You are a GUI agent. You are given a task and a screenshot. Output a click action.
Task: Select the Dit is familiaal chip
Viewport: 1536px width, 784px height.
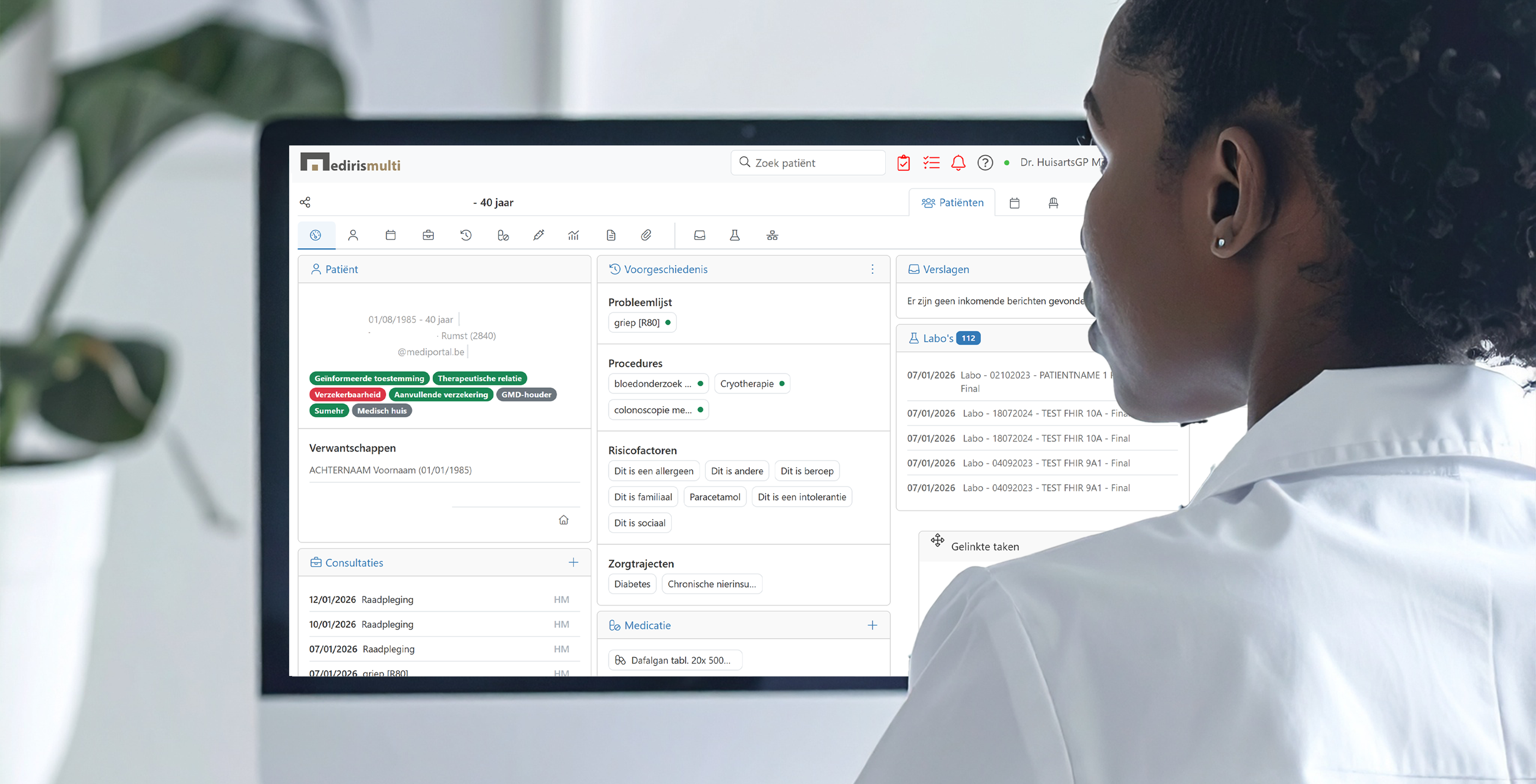[x=643, y=497]
